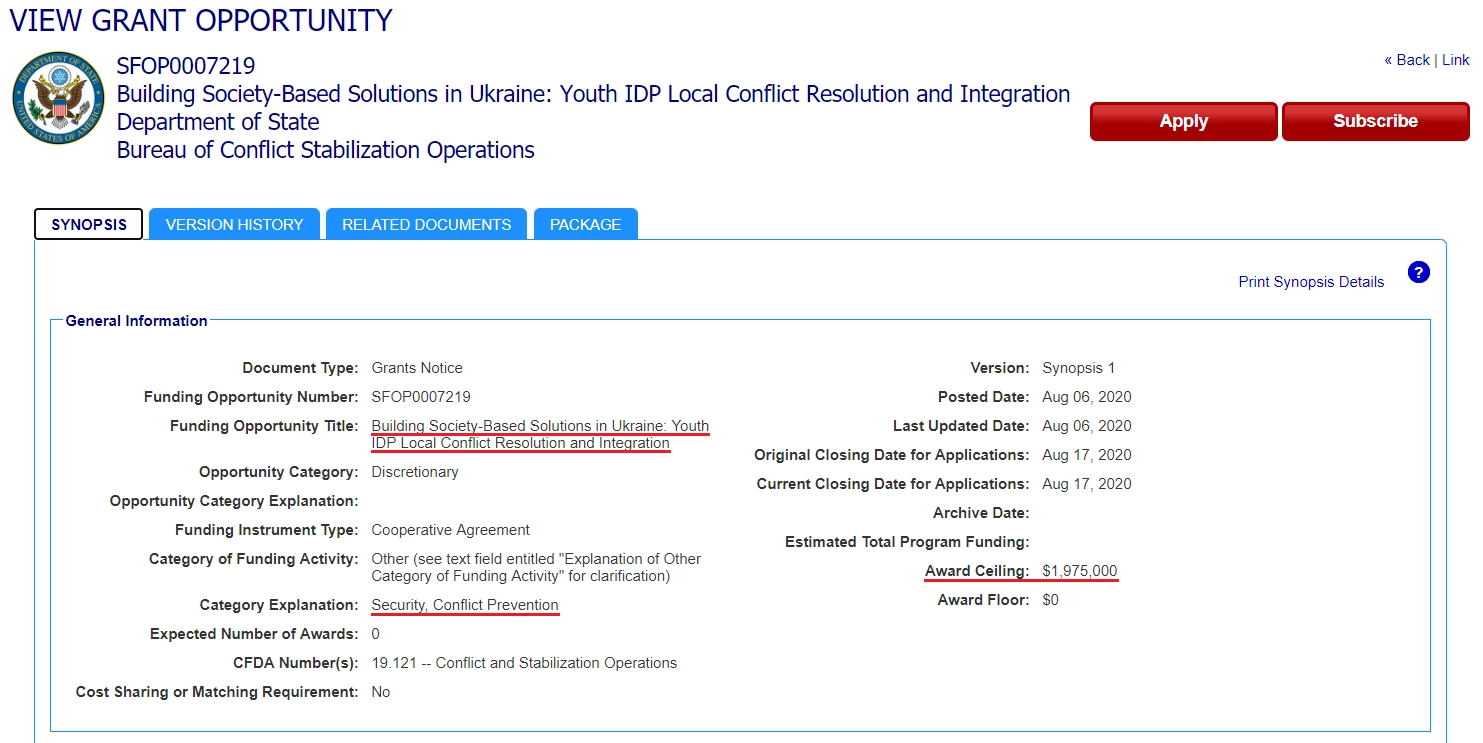This screenshot has width=1483, height=743.
Task: Click the underlined Funding Opportunity Title value
Action: (539, 434)
